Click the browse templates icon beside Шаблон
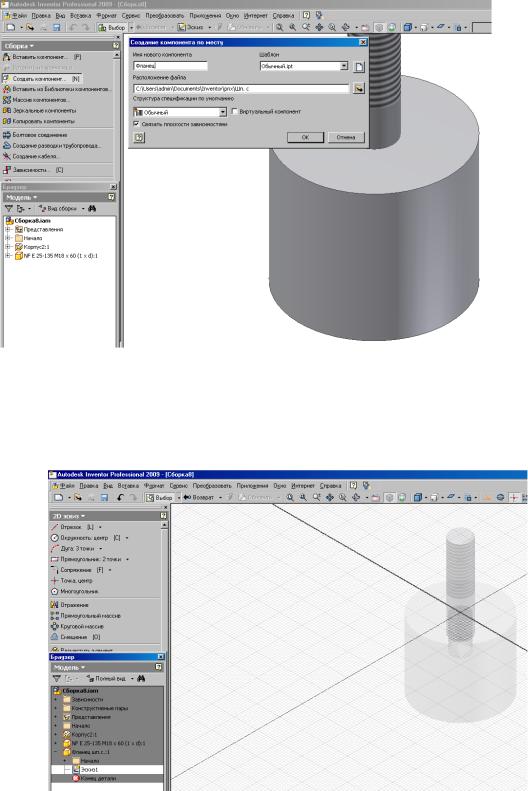The width and height of the screenshot is (528, 791). (x=359, y=67)
